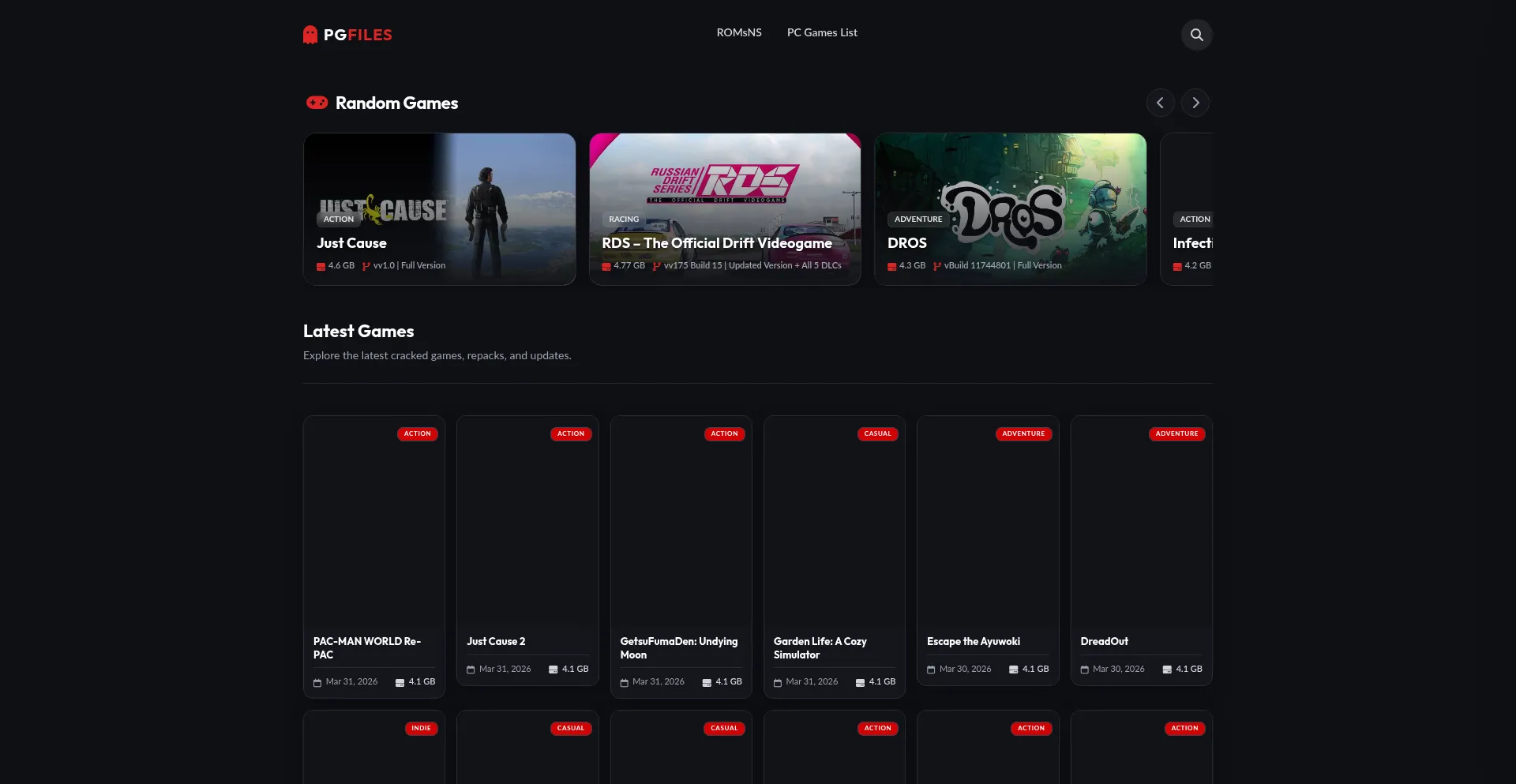The height and width of the screenshot is (784, 1516).
Task: Click CASUAL tag on Garden Life card
Action: [877, 433]
